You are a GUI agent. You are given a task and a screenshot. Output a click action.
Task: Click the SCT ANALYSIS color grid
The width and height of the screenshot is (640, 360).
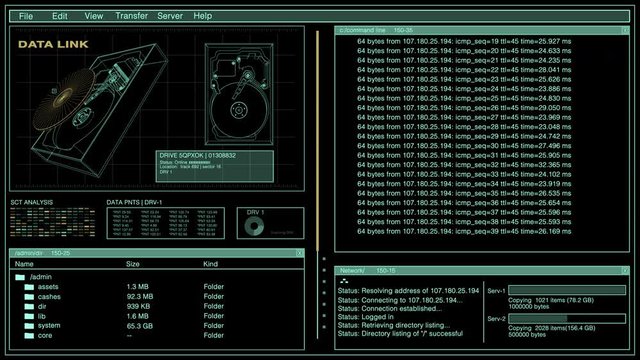point(53,222)
